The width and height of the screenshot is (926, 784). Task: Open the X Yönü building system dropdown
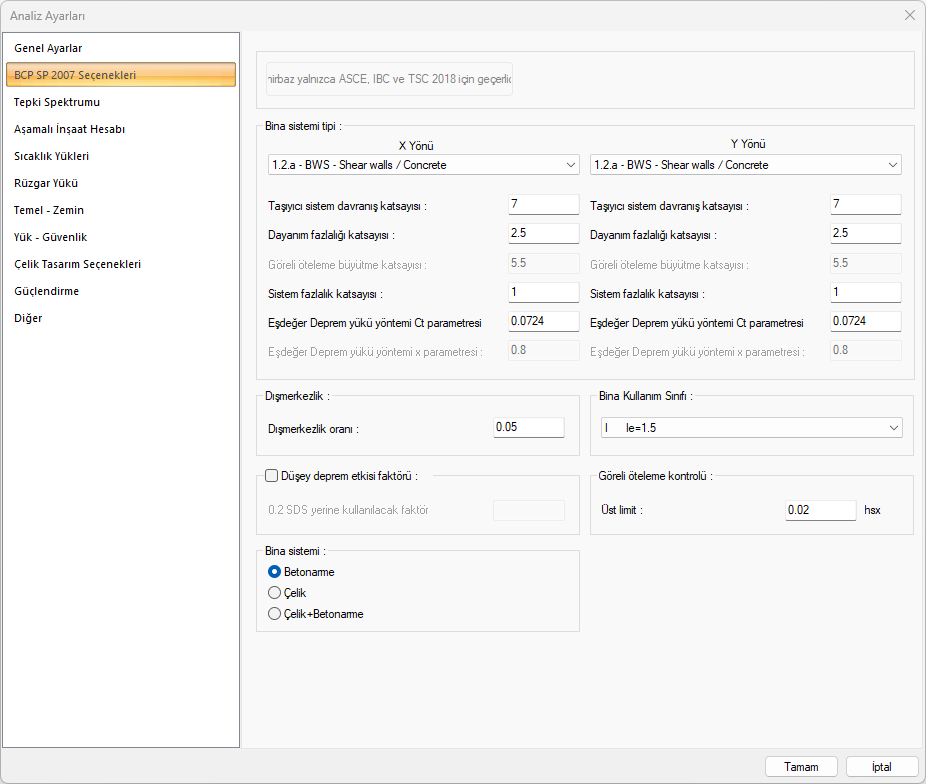423,165
